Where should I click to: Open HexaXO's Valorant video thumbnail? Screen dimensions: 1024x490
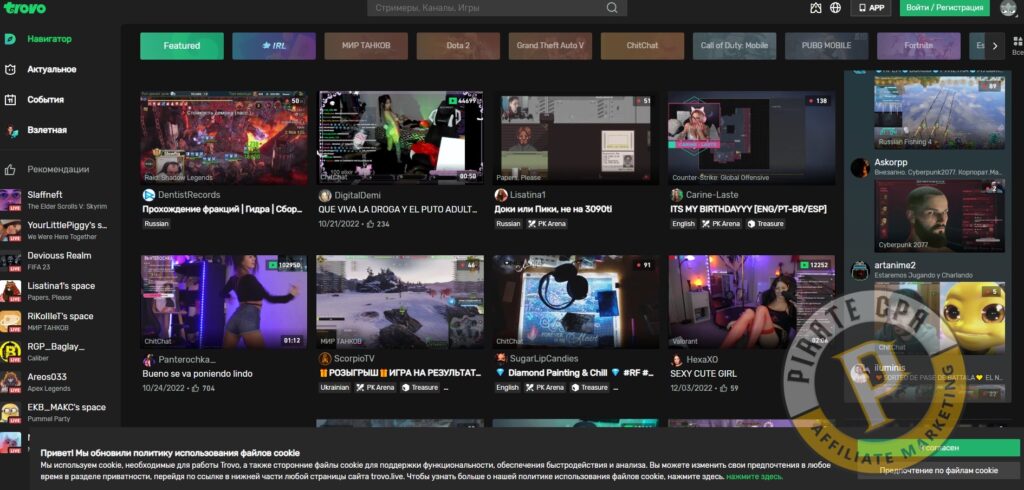click(751, 302)
